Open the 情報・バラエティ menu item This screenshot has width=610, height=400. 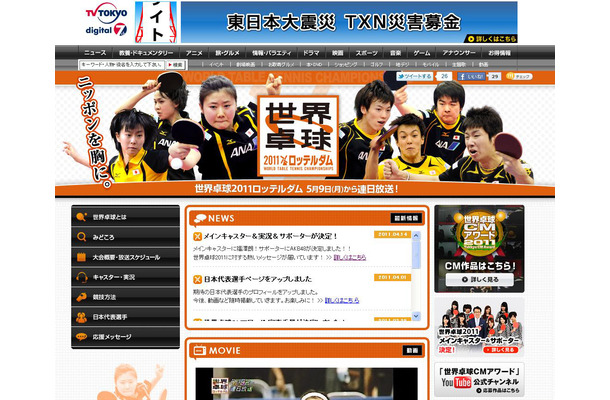(x=272, y=53)
